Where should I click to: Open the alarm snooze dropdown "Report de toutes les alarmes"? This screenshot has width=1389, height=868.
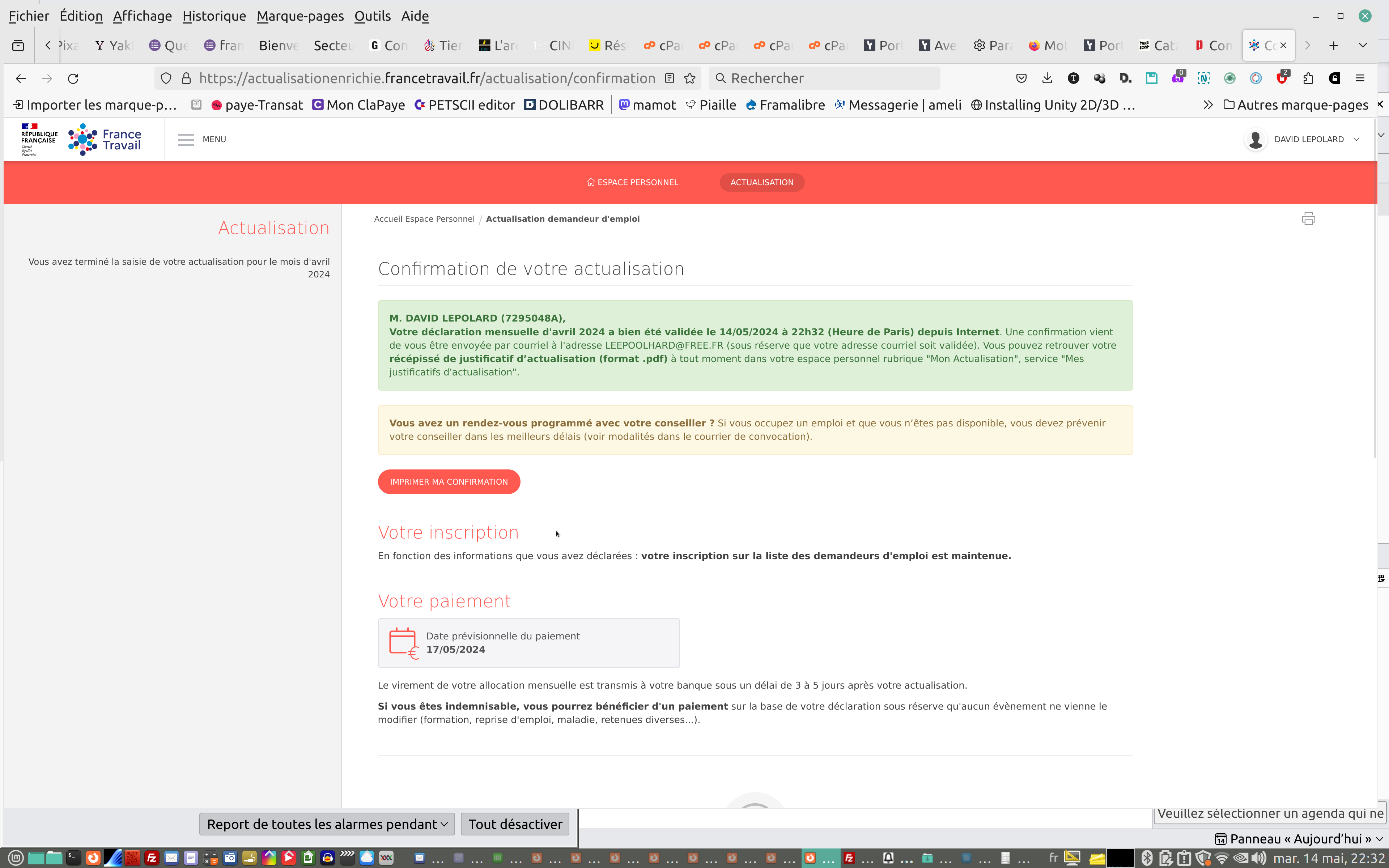[x=327, y=824]
